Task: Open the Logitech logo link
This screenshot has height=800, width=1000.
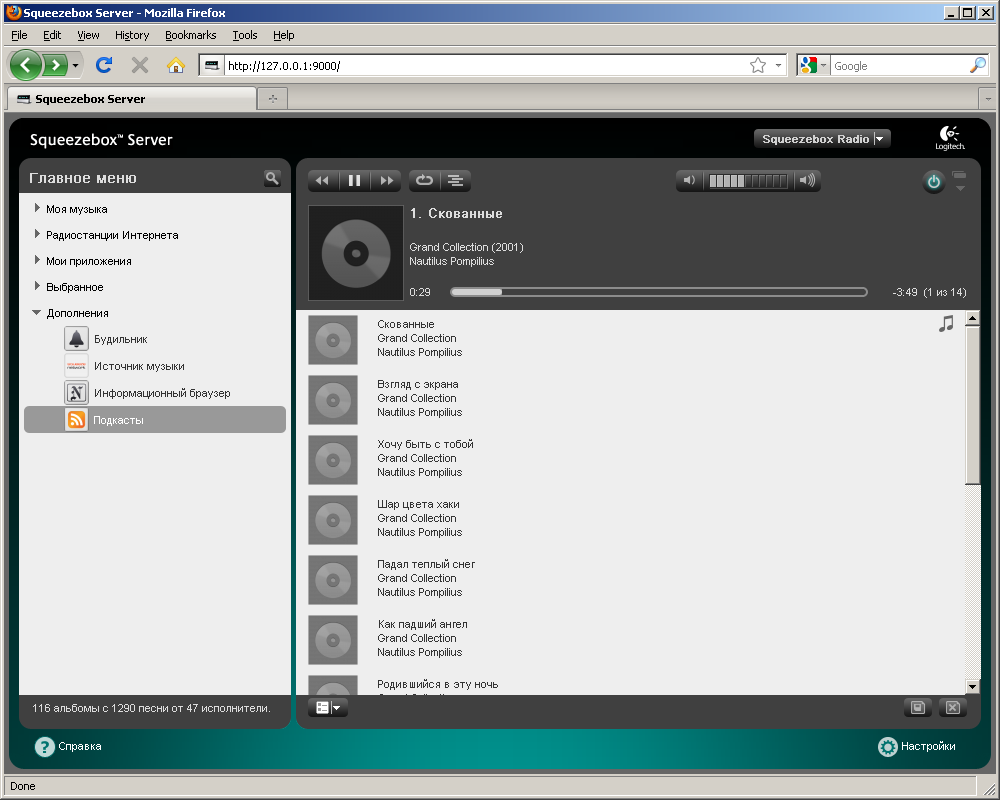Action: coord(950,138)
